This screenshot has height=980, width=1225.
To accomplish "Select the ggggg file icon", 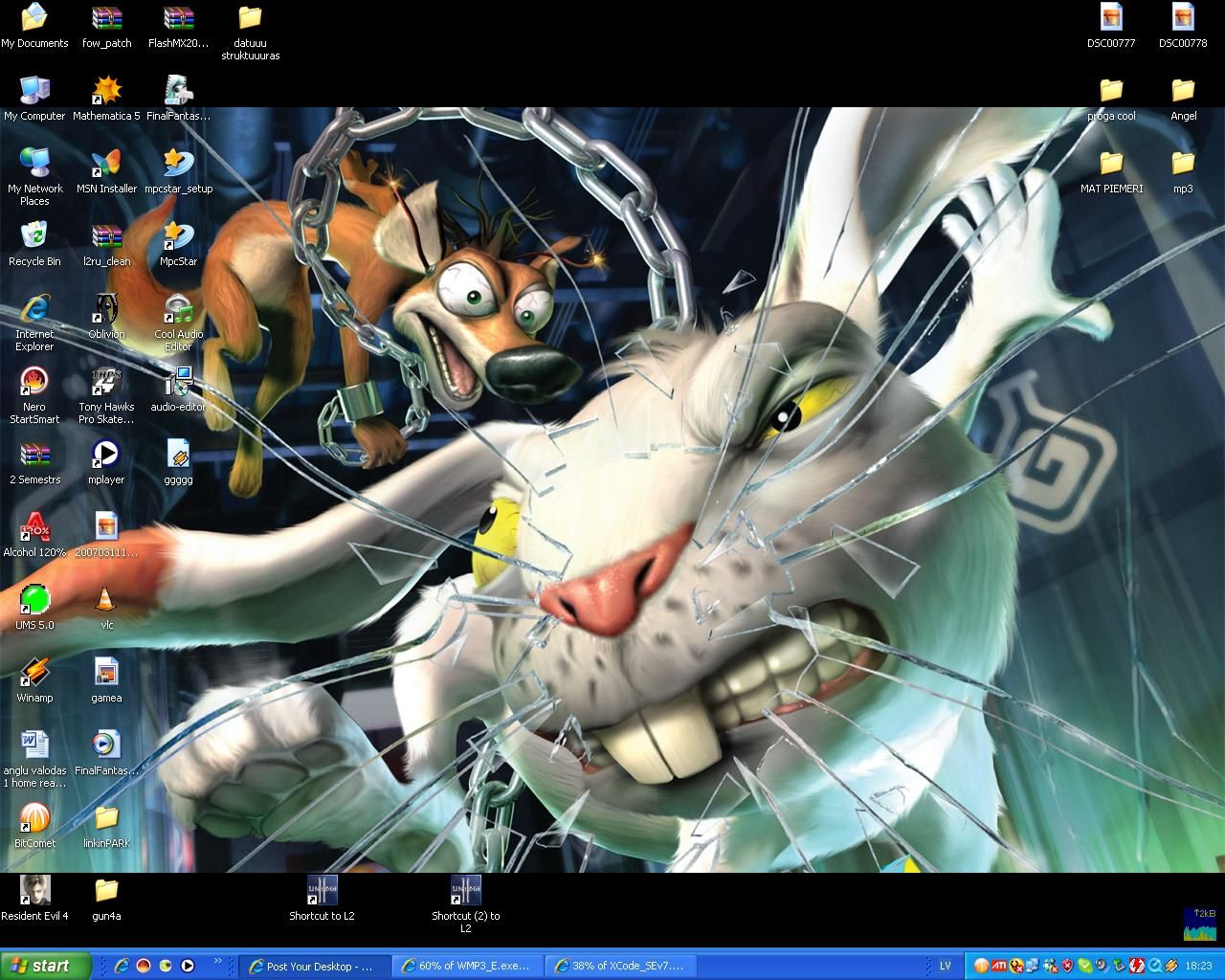I will tap(178, 462).
